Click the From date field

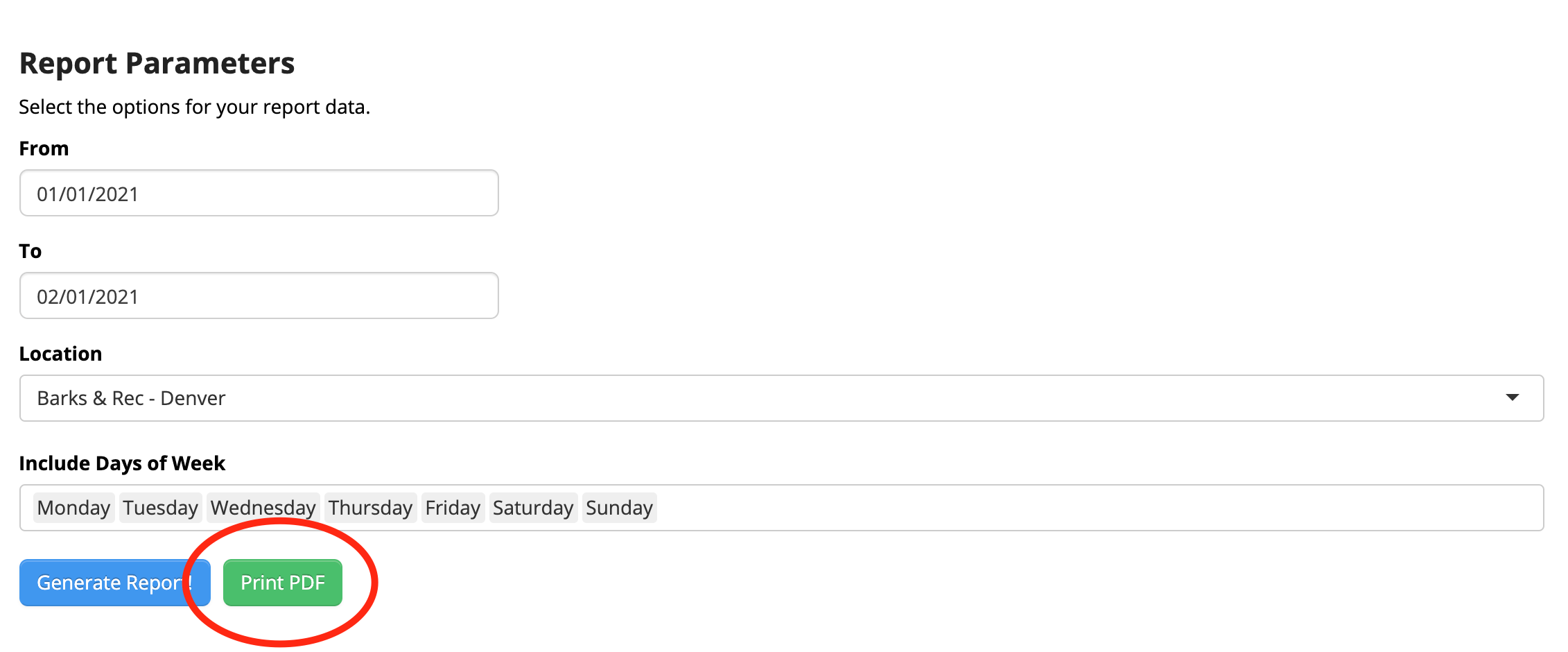point(259,193)
